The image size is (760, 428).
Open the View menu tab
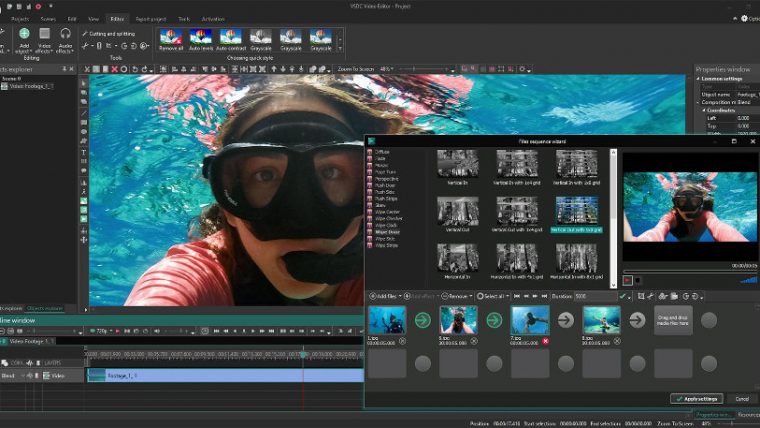pos(94,19)
